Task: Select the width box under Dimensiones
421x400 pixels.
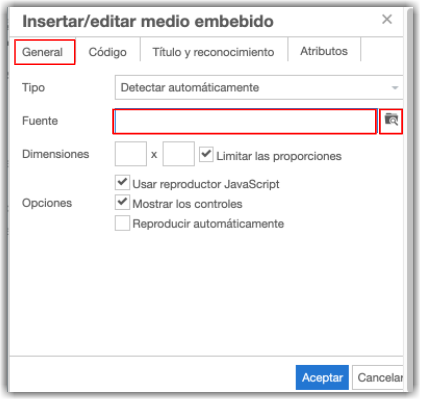Action: tap(131, 154)
